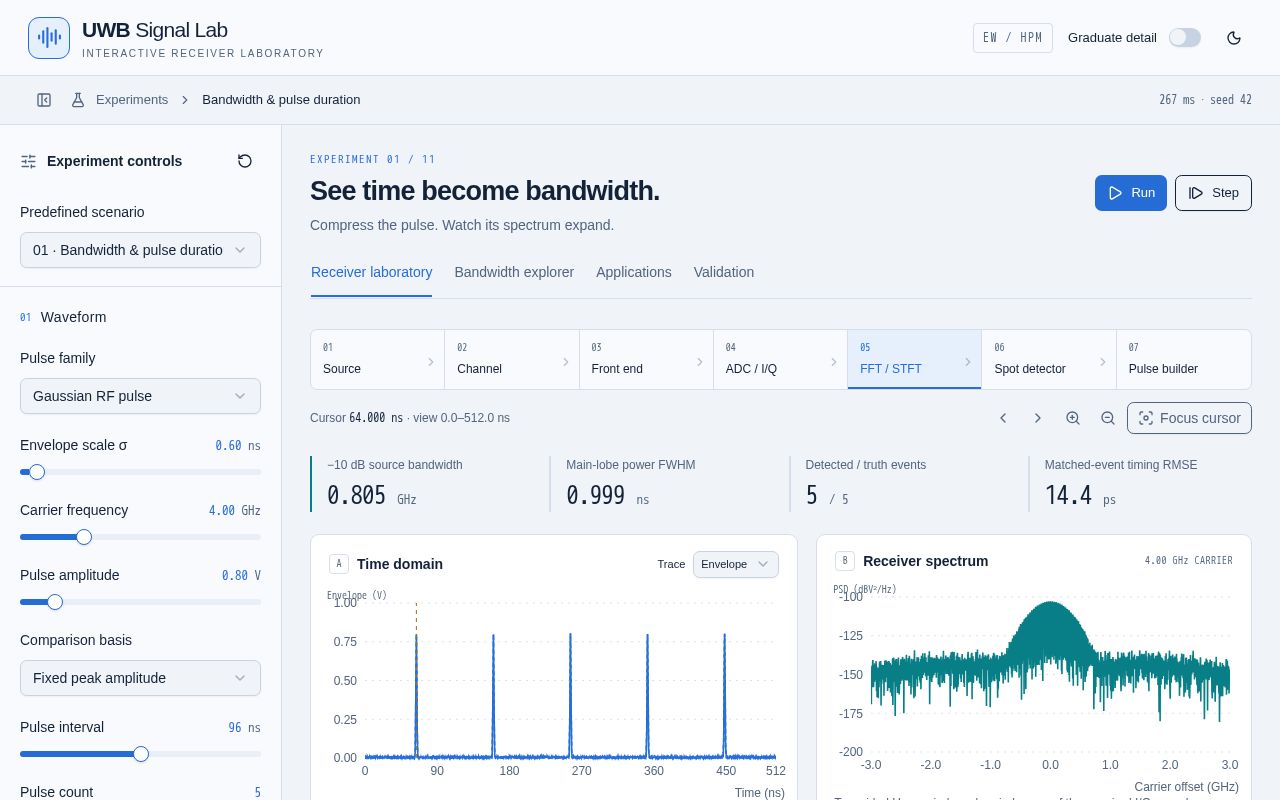The width and height of the screenshot is (1280, 800).
Task: Click the Focus cursor button
Action: click(x=1189, y=418)
